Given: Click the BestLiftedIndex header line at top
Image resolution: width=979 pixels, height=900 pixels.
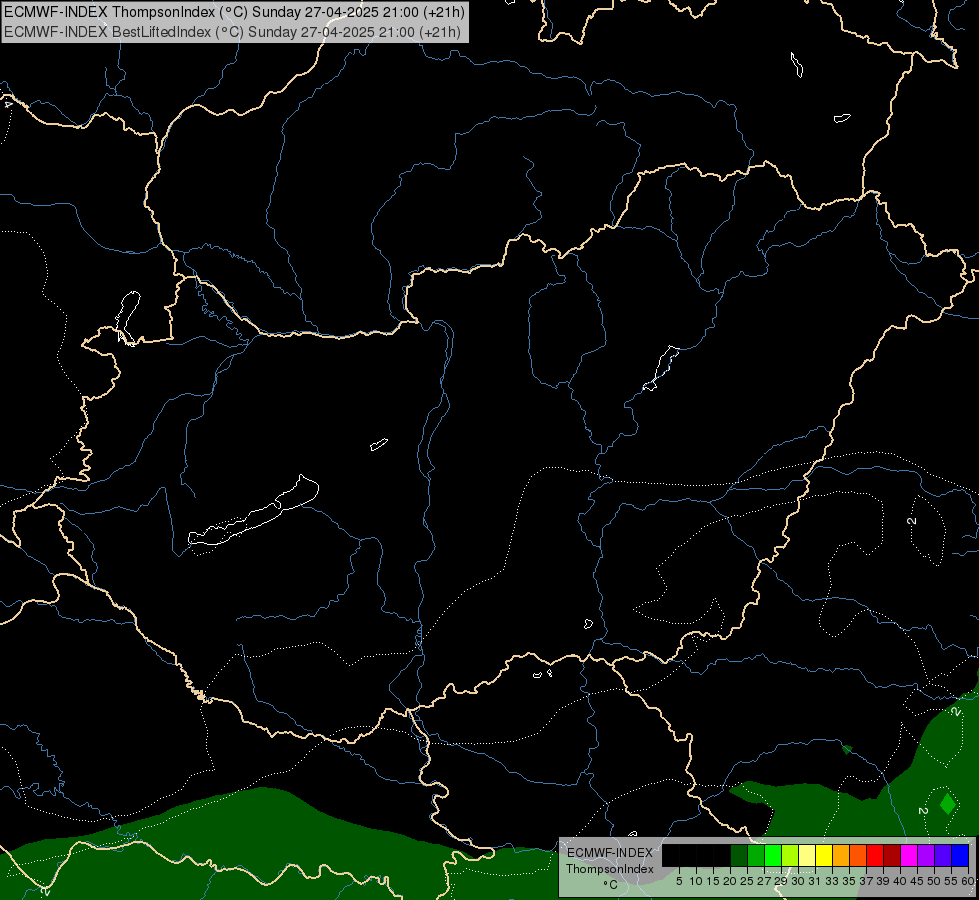Looking at the screenshot, I should 232,32.
